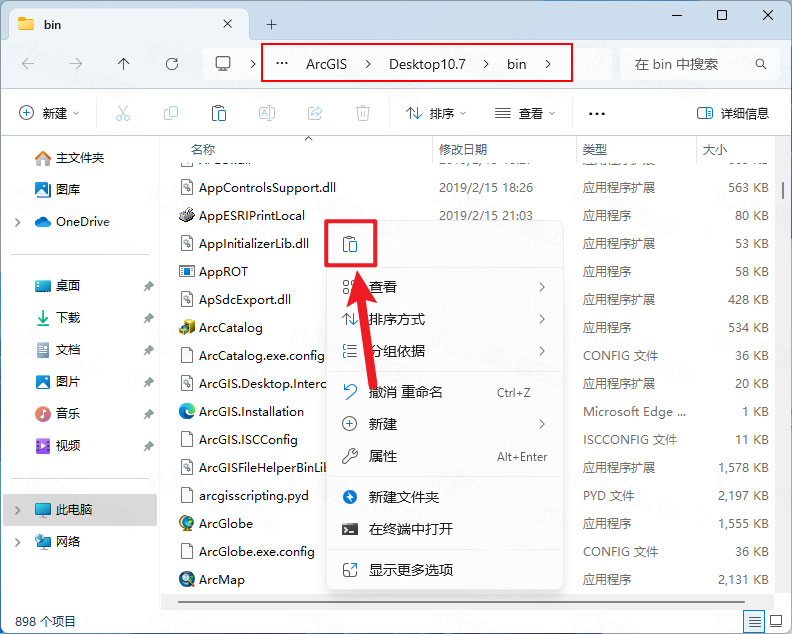Open the toolbar's three-dot more options
Screen dimensions: 792x634
pyautogui.click(x=597, y=114)
